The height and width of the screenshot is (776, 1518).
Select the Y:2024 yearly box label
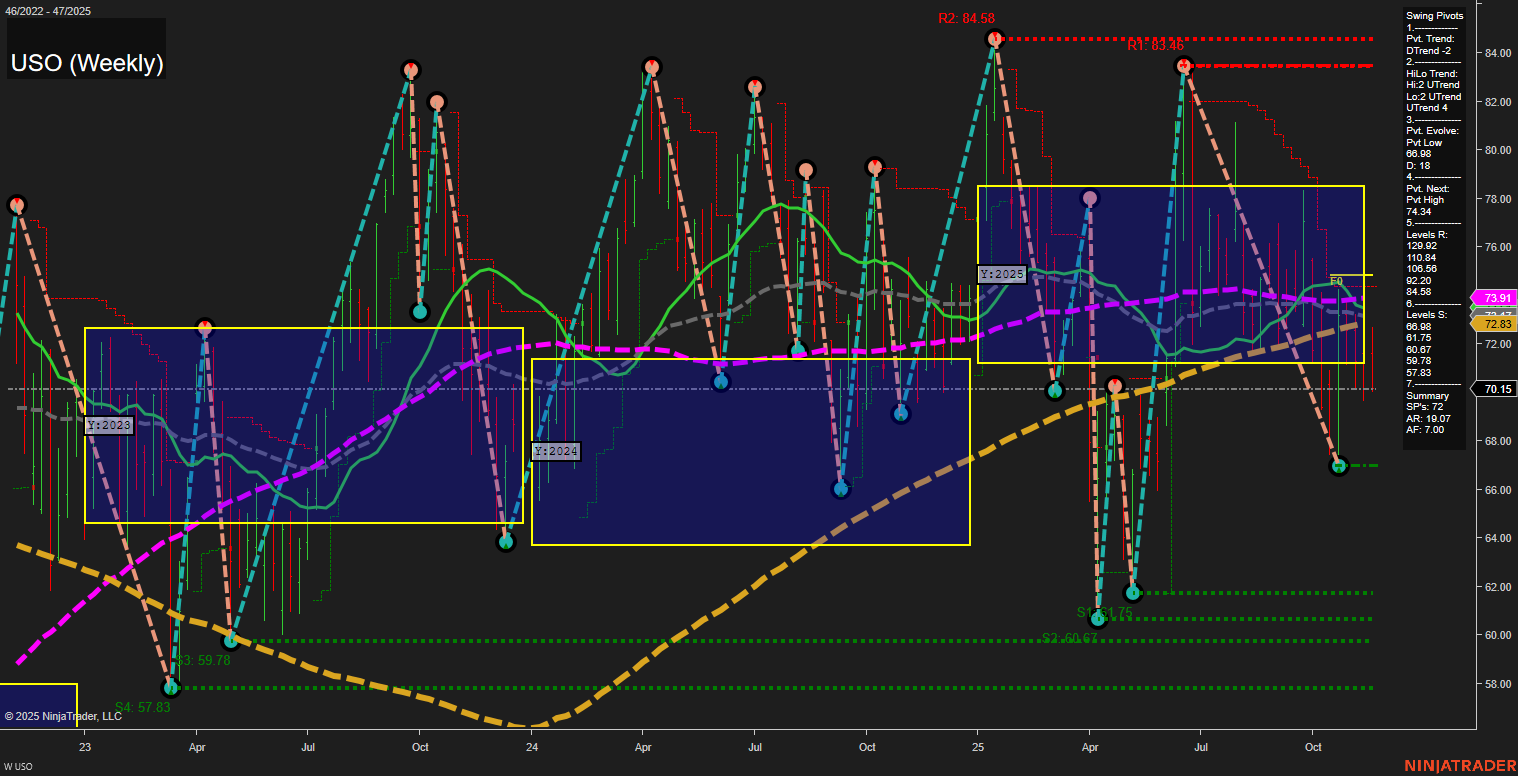(x=556, y=452)
